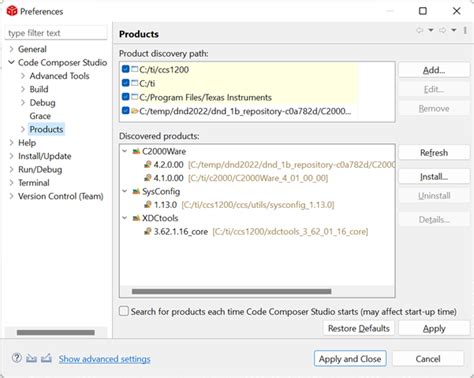Uncheck the C:/temp/dnd2022 repository path checkbox
474x378 pixels.
point(126,110)
